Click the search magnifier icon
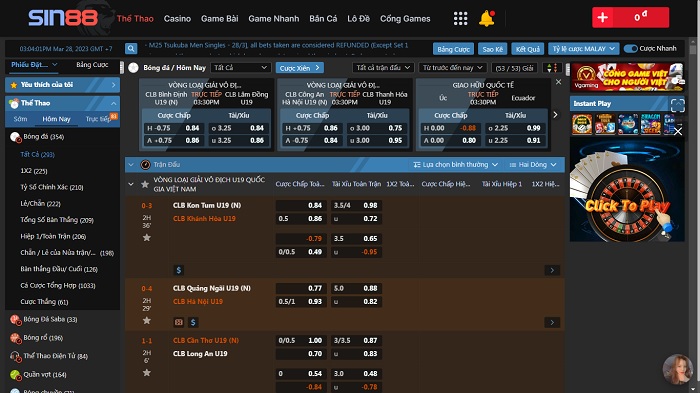Screen dimensions: 700x393 pos(131,48)
